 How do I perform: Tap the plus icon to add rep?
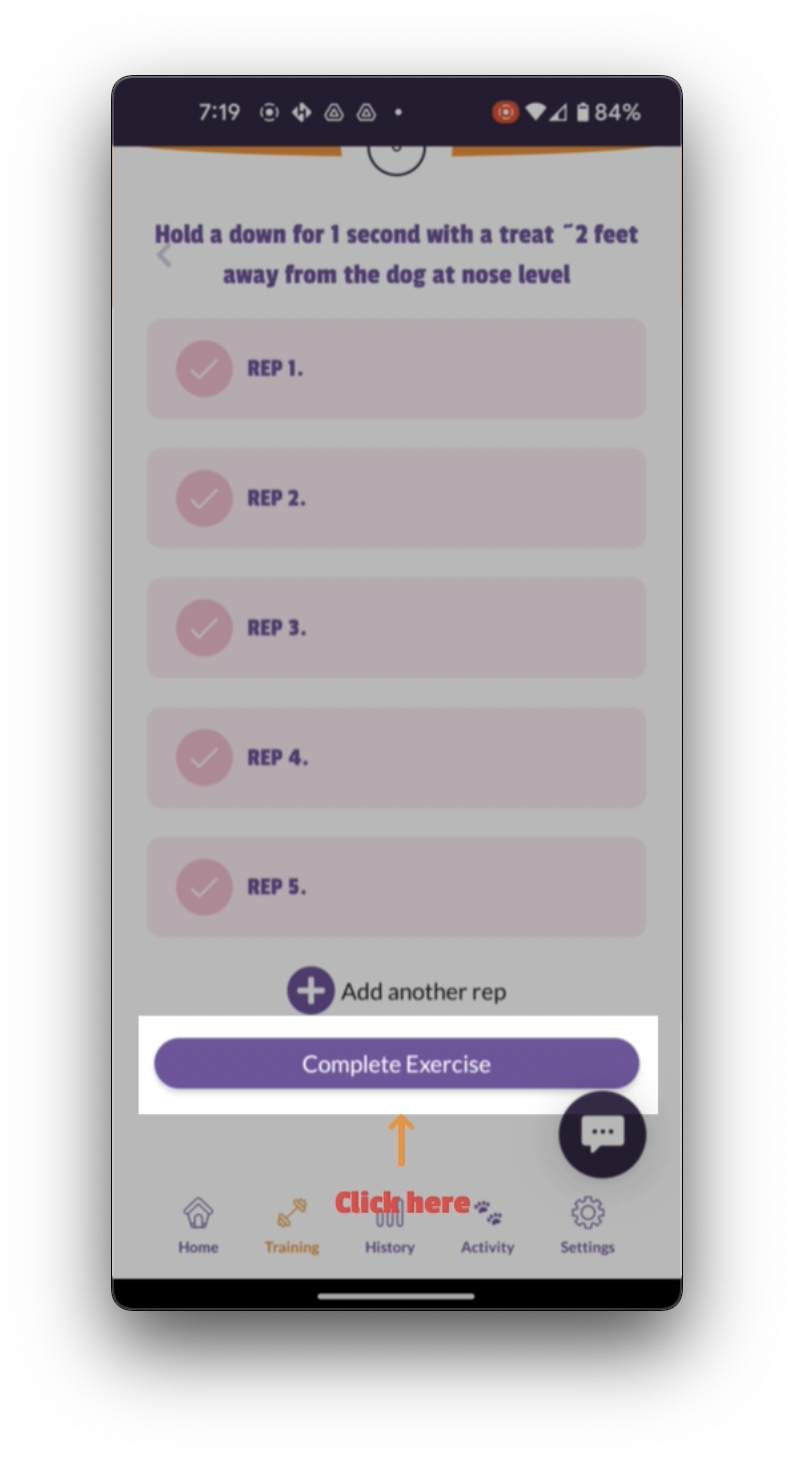click(311, 991)
